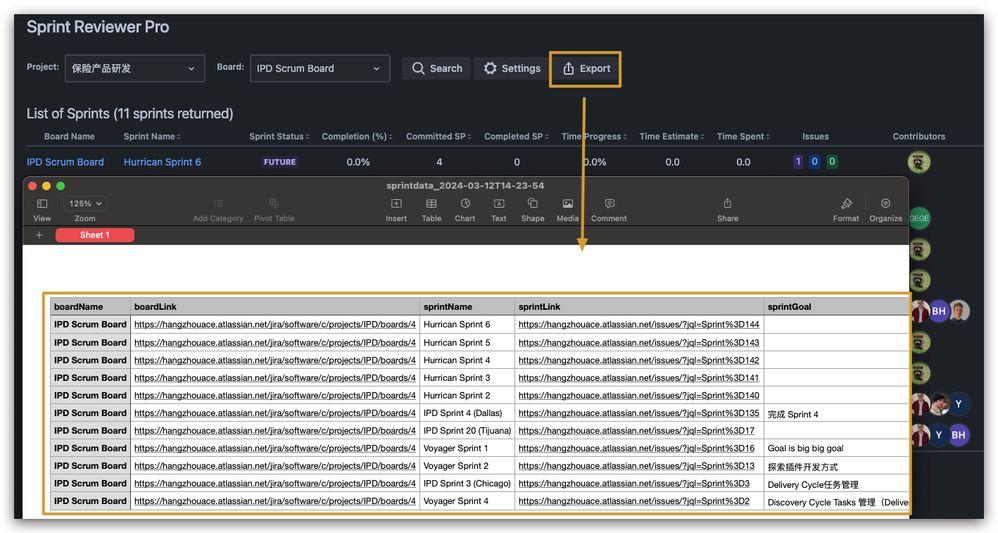Click the green issue count badge 0
This screenshot has height=533, width=998.
point(831,162)
